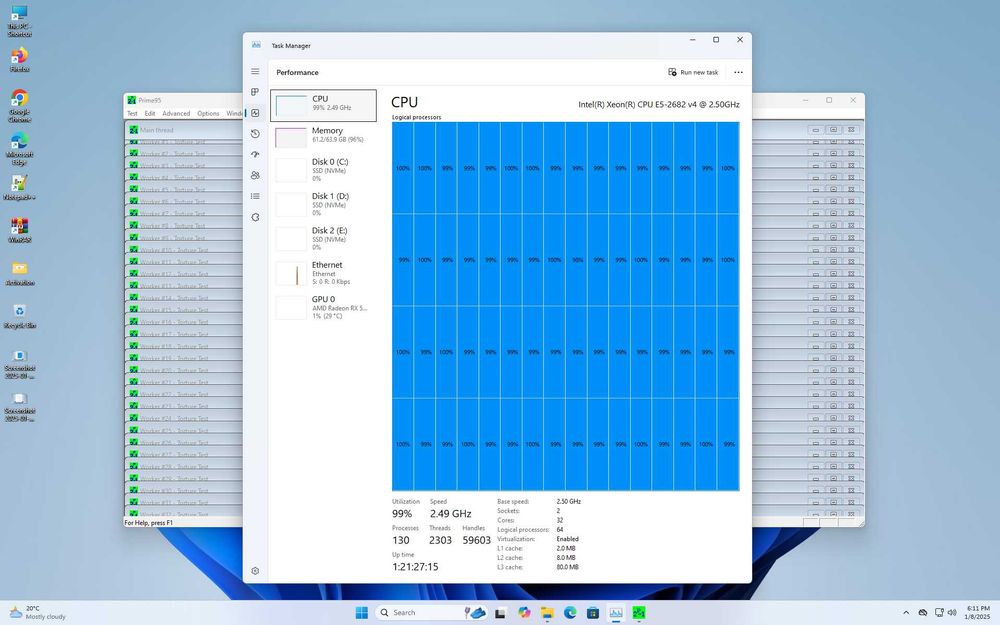Switch to Users page in Task Manager
Screen dimensions: 1000x625
point(255,175)
